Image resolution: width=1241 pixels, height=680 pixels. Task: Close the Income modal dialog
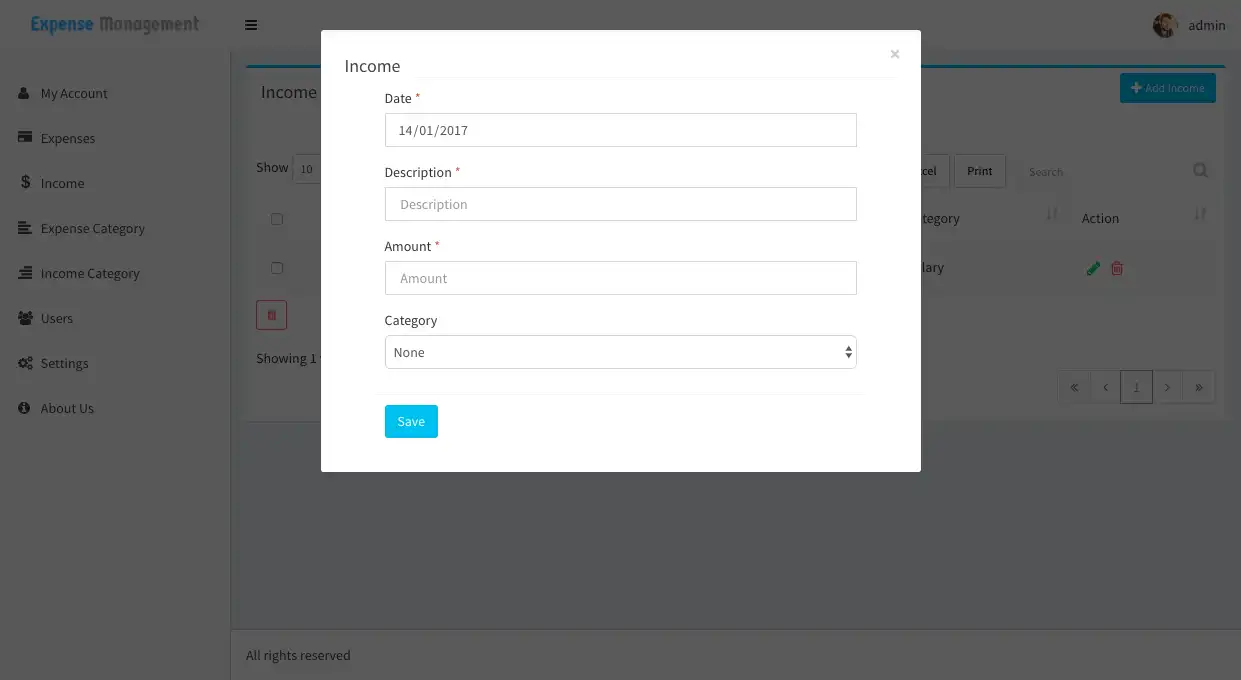pyautogui.click(x=894, y=54)
